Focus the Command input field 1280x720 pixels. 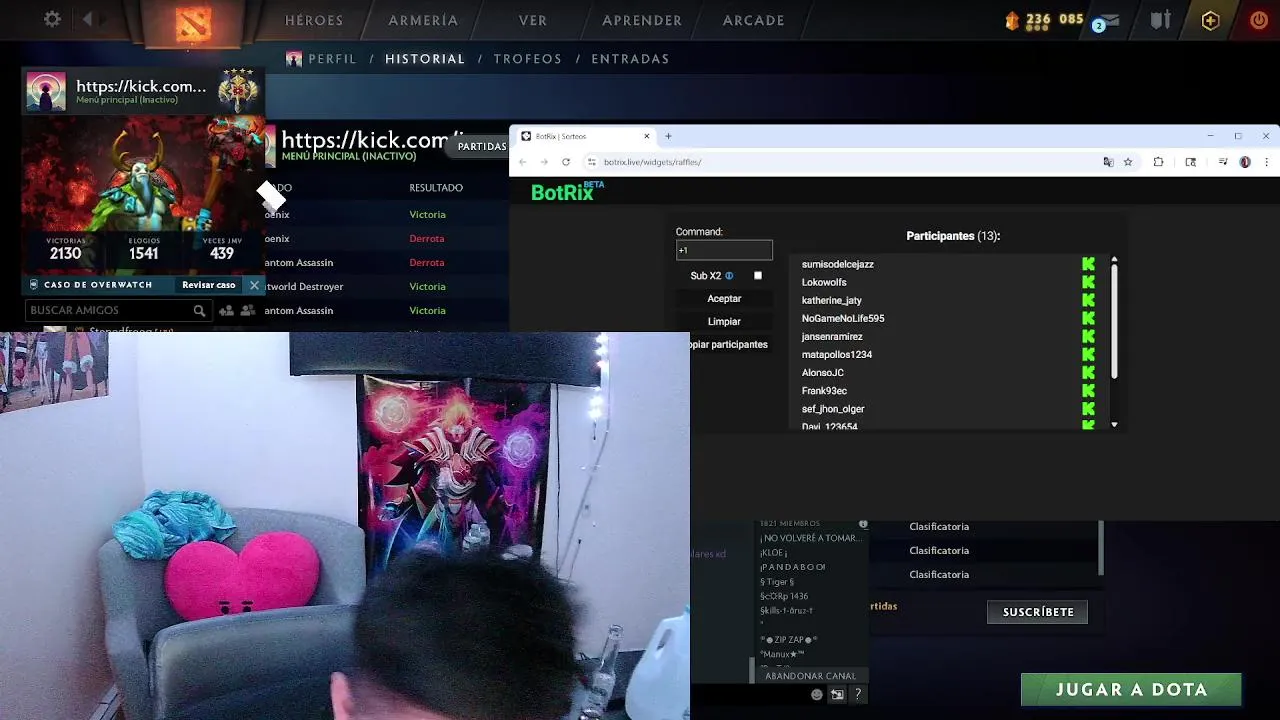pos(724,250)
